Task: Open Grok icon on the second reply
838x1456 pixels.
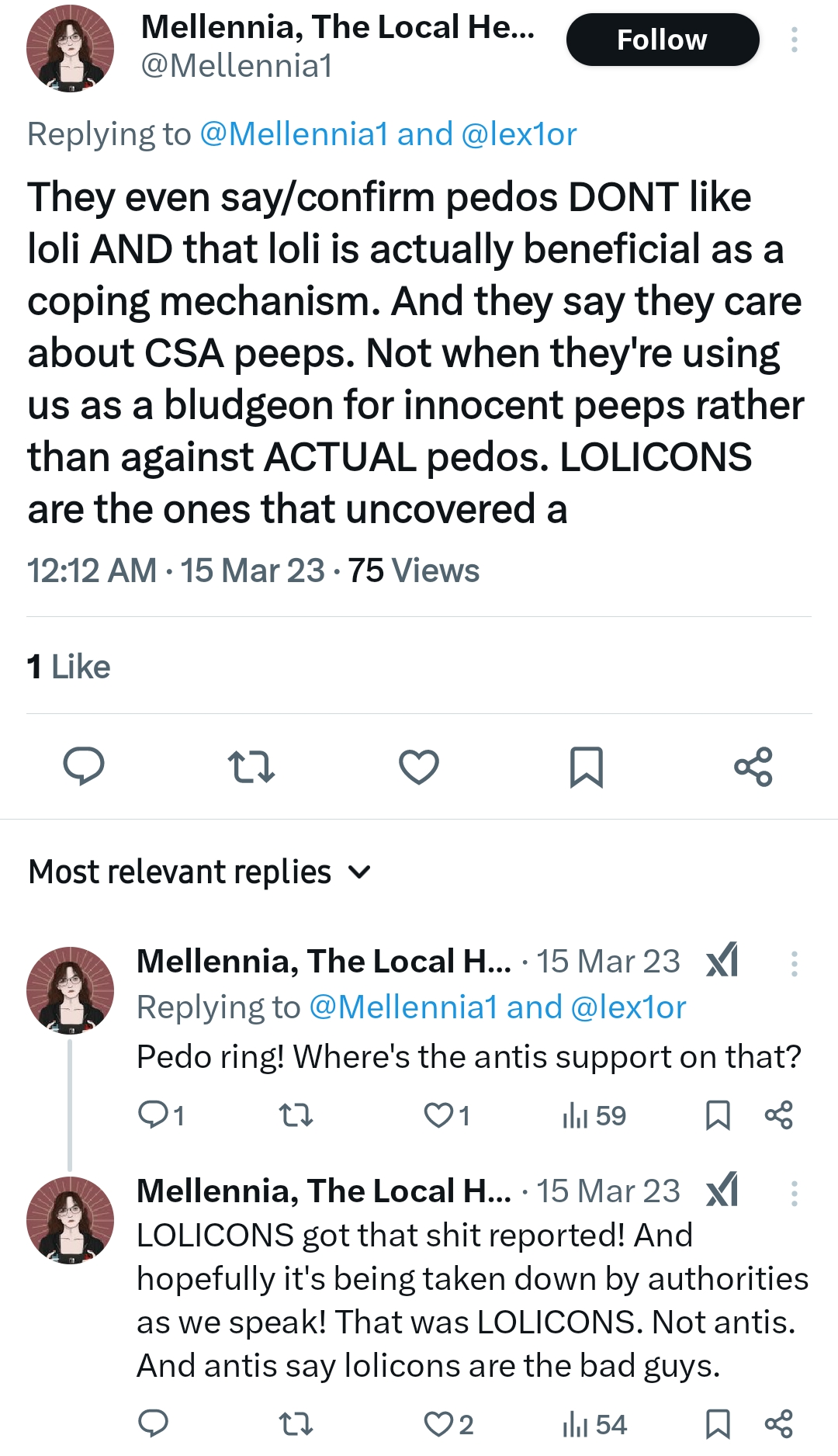Action: 722,1191
